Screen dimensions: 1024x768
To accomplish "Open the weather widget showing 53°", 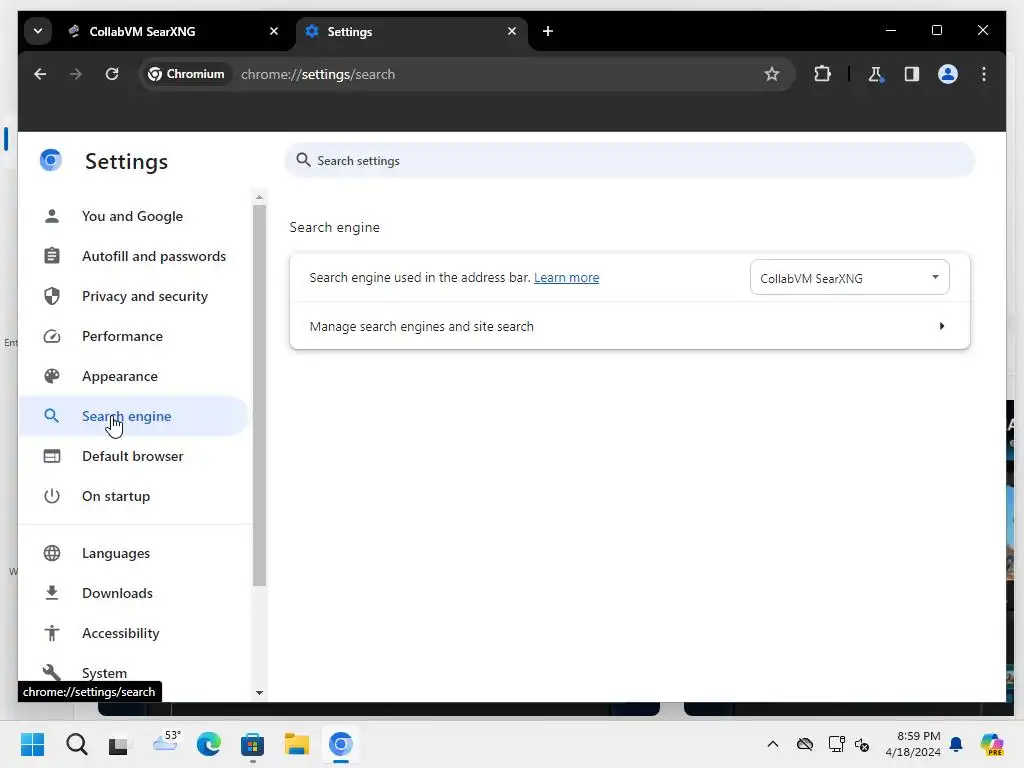I will pos(166,742).
